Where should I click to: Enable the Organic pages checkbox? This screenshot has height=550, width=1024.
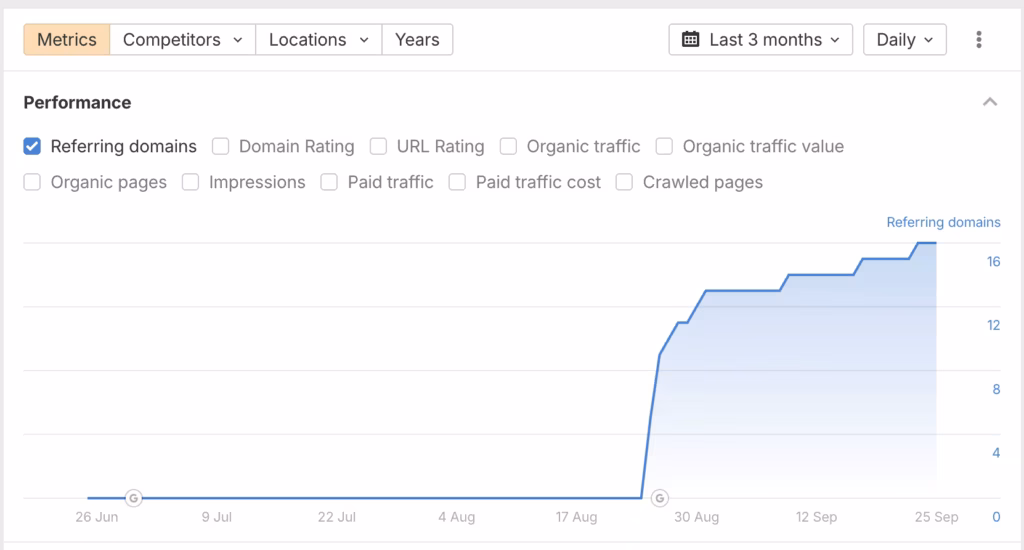pos(32,182)
